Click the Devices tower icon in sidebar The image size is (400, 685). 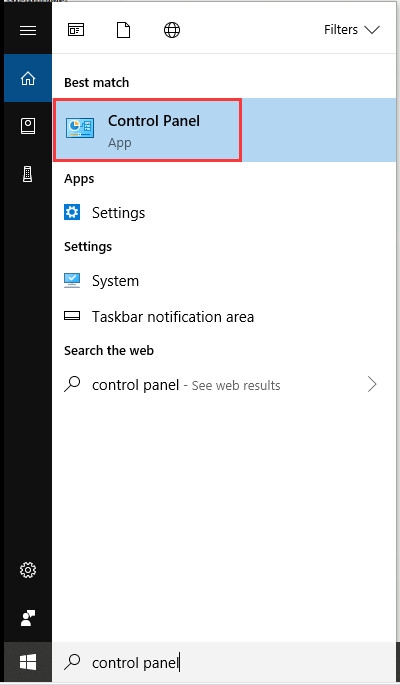coord(28,174)
